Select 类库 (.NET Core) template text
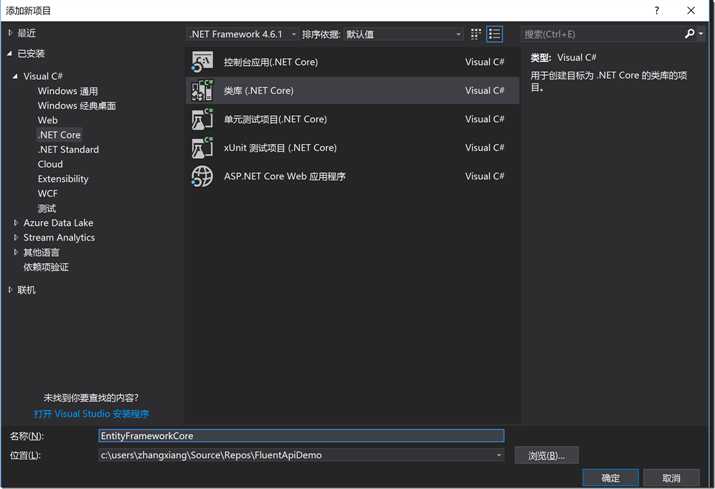 (x=259, y=90)
